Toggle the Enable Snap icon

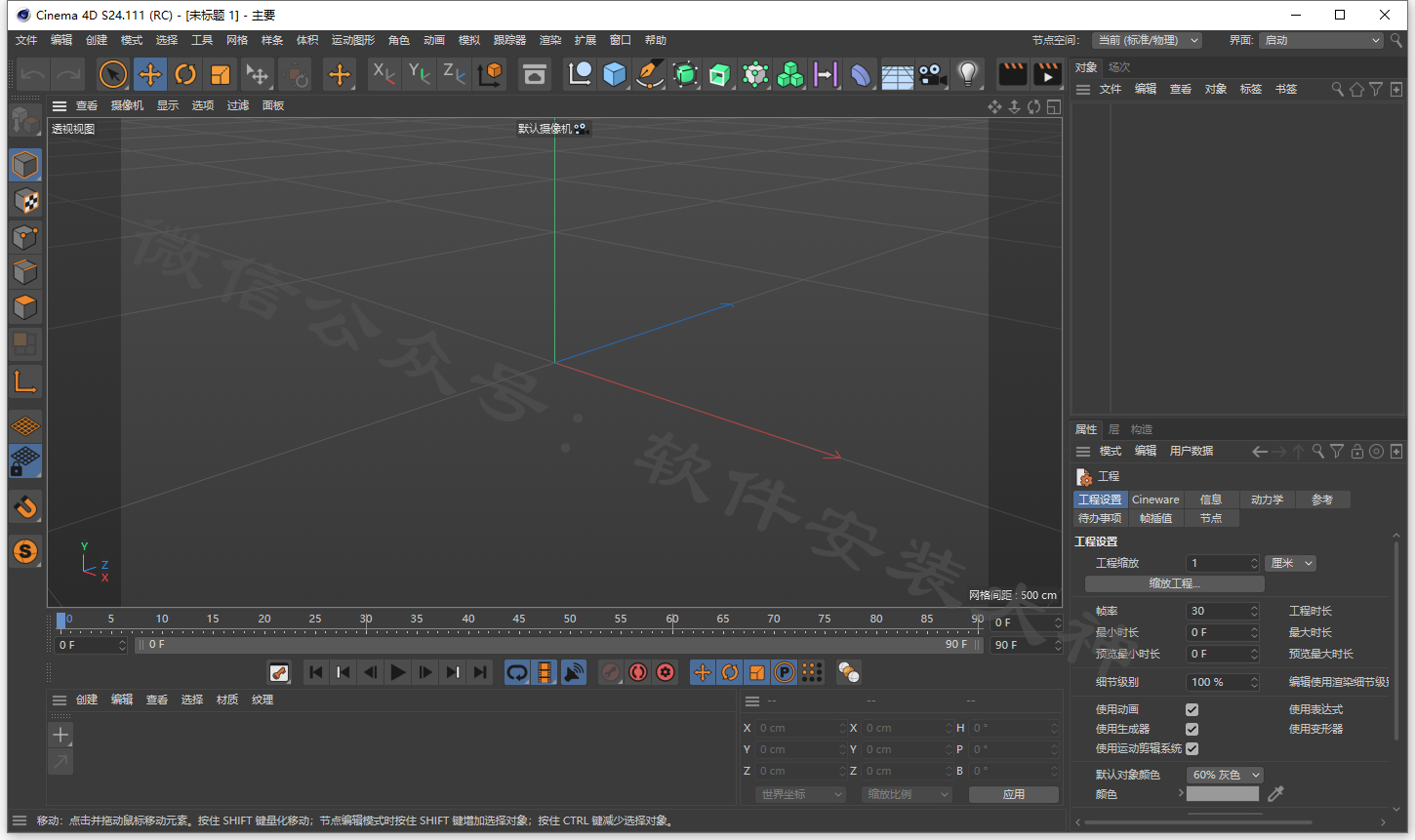coord(25,506)
